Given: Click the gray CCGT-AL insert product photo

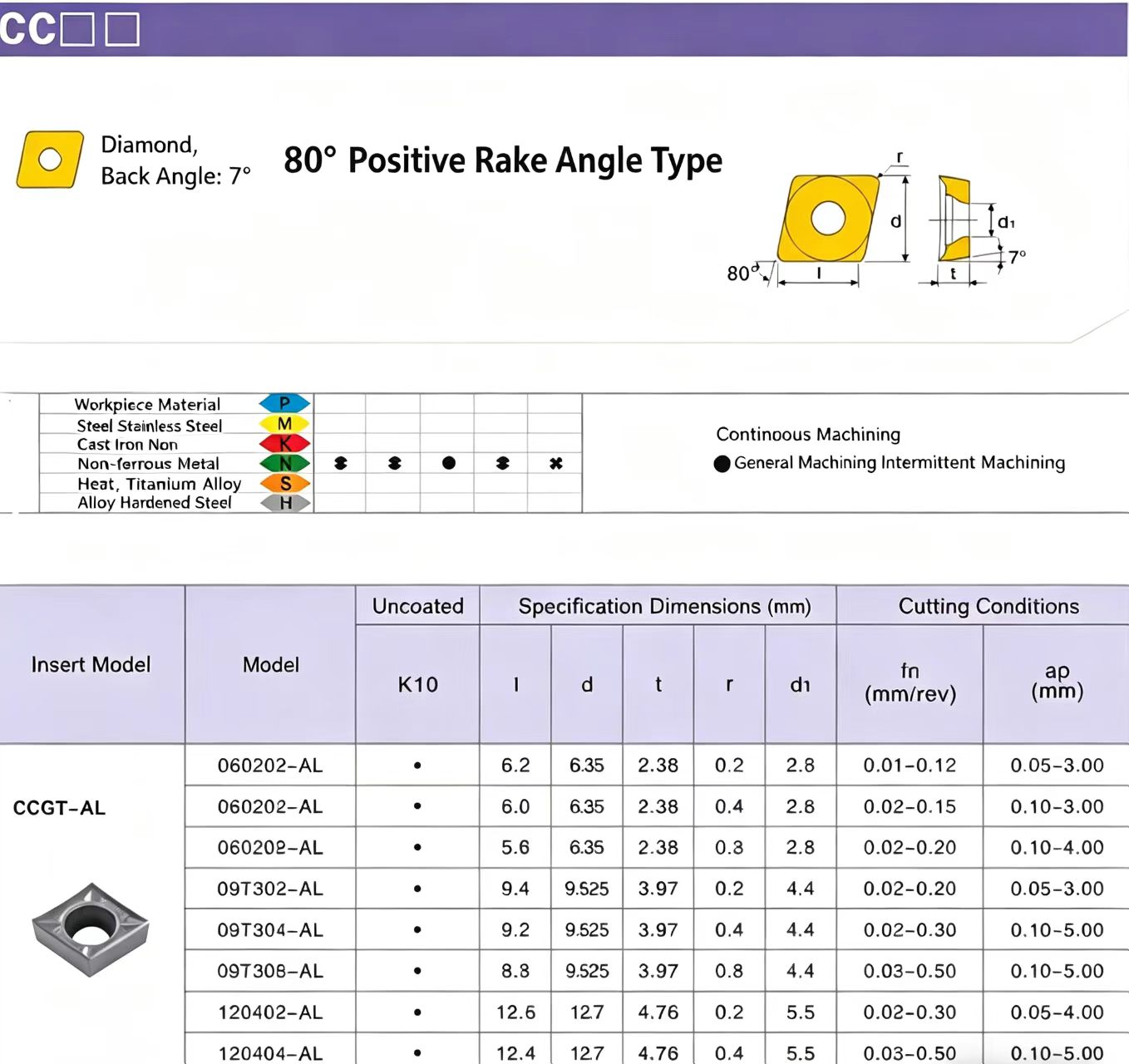Looking at the screenshot, I should (x=90, y=928).
